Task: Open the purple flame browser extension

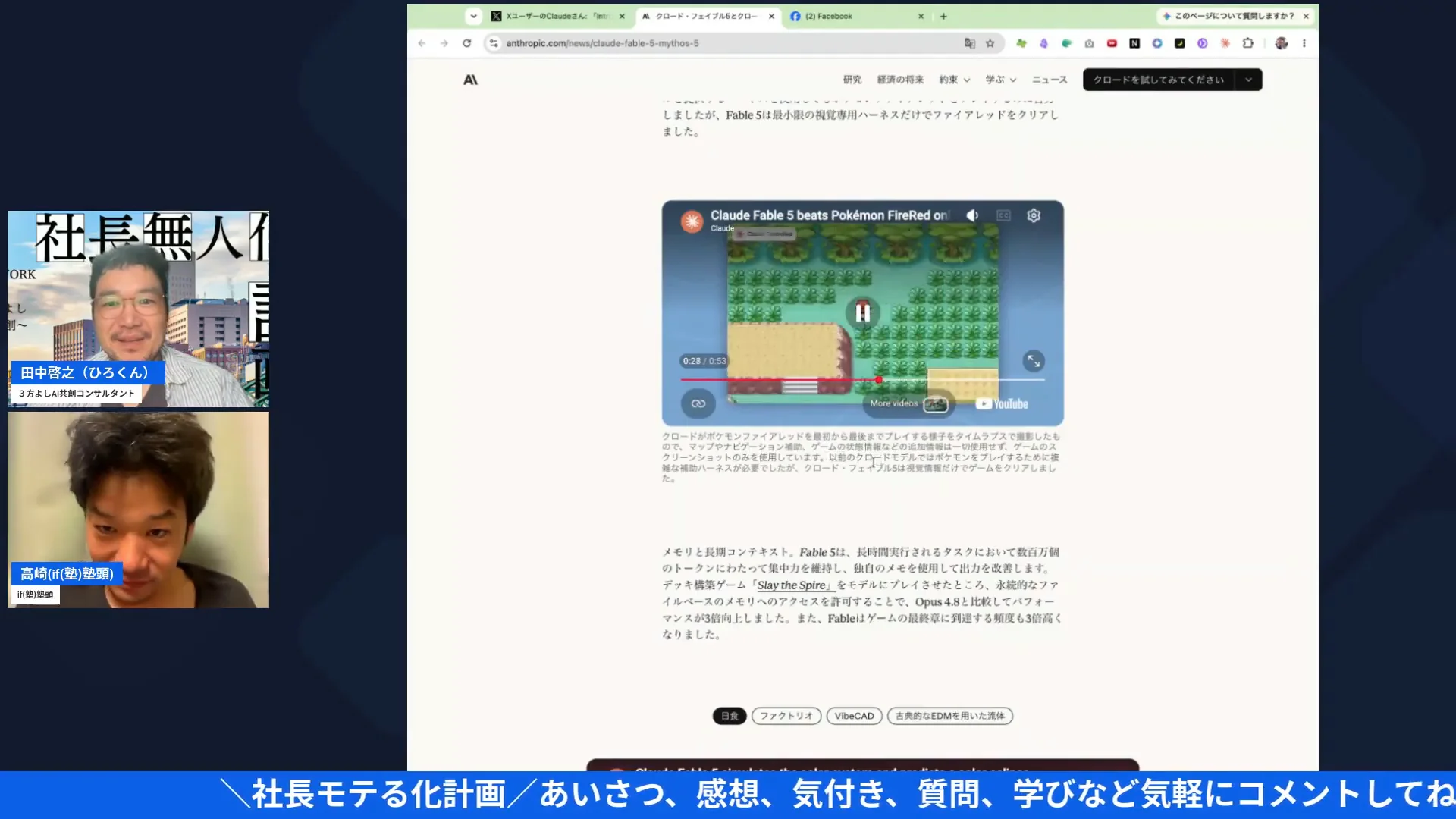Action: [1044, 43]
